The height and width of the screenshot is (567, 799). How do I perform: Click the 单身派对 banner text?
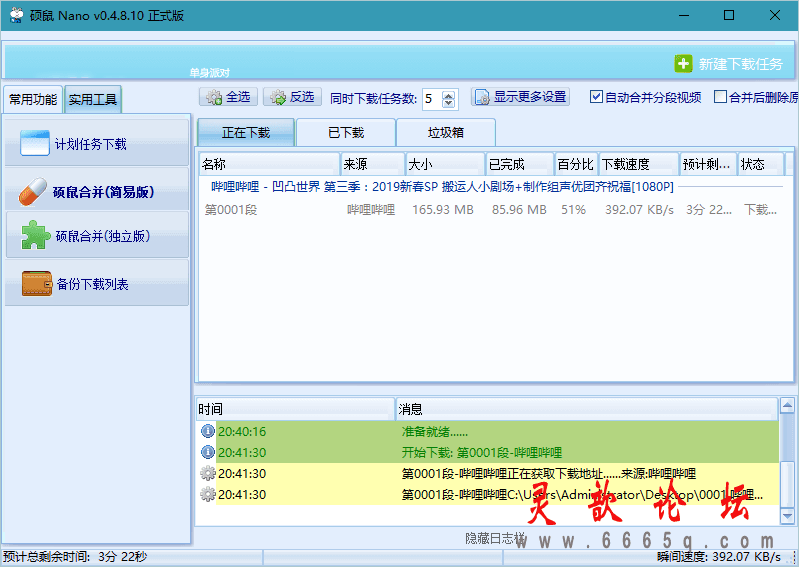[209, 73]
